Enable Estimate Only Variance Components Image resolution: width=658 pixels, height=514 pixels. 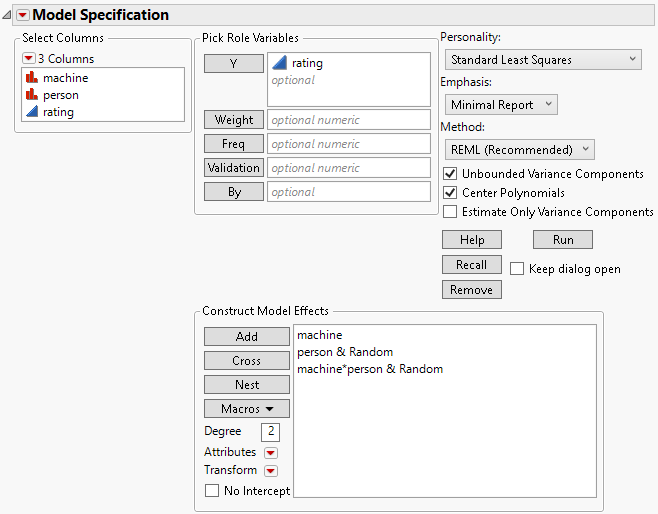(x=450, y=212)
